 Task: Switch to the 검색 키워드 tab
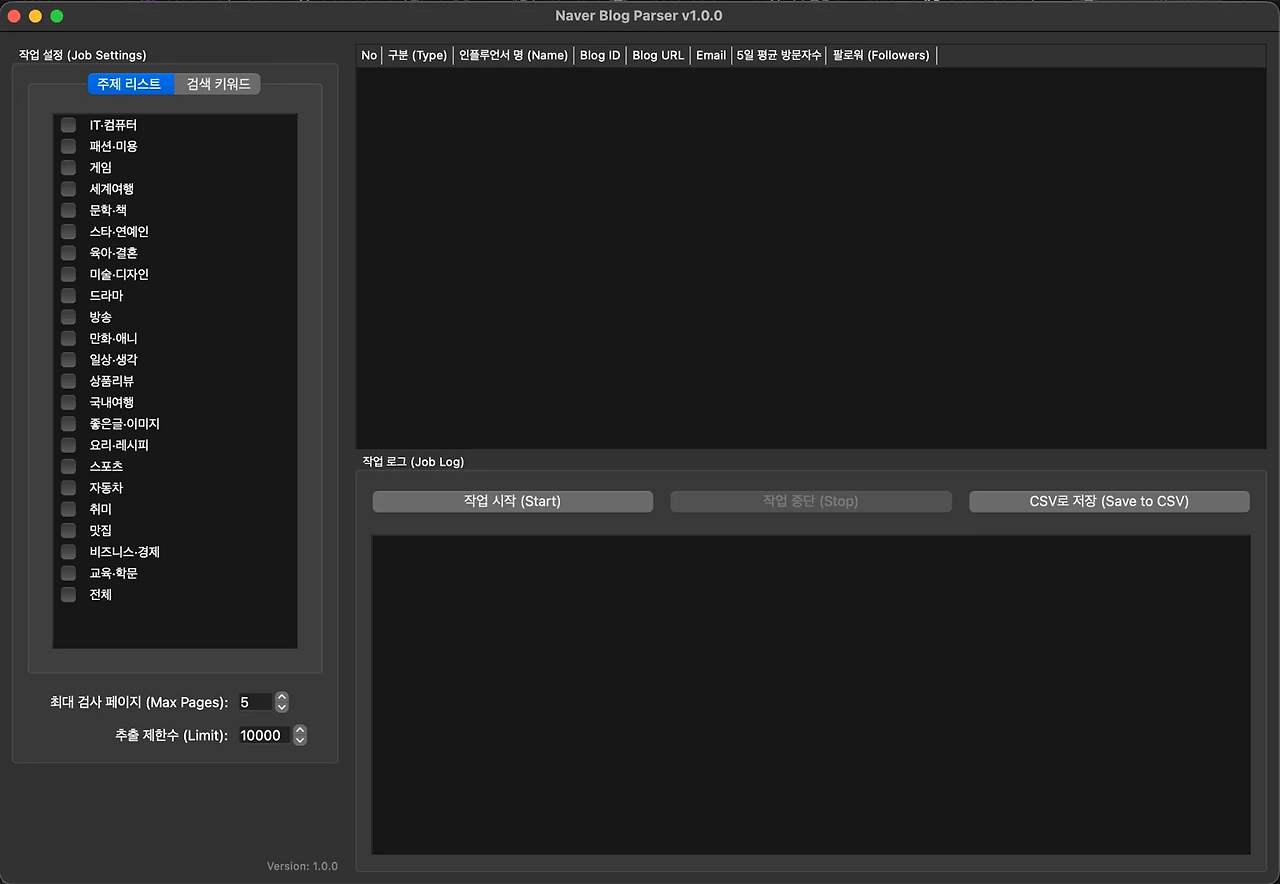pos(217,84)
